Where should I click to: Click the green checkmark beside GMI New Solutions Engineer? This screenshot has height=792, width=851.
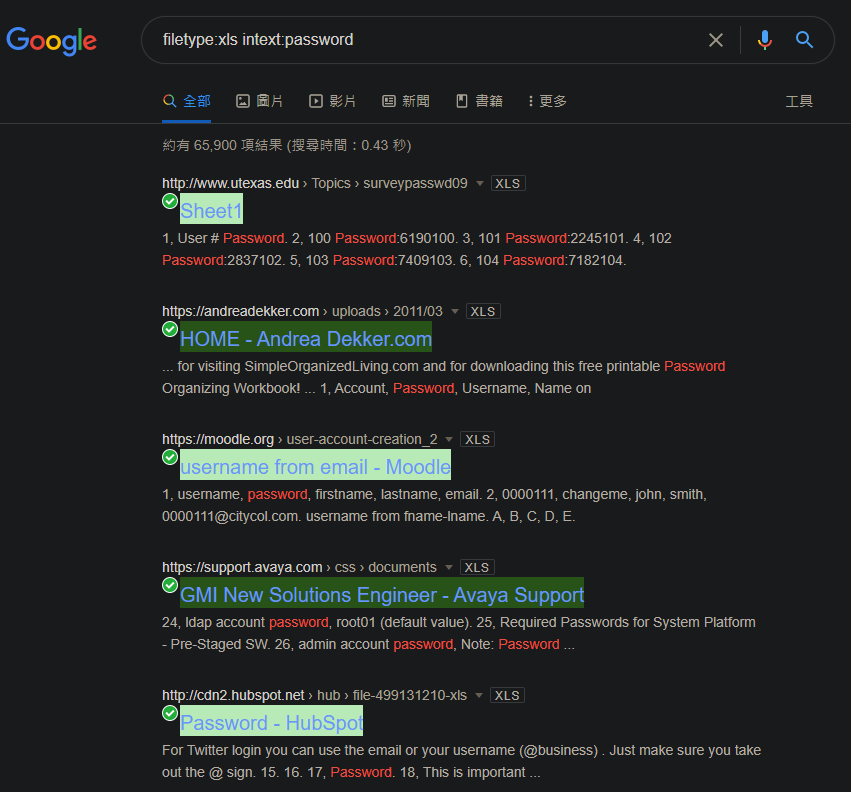point(170,585)
